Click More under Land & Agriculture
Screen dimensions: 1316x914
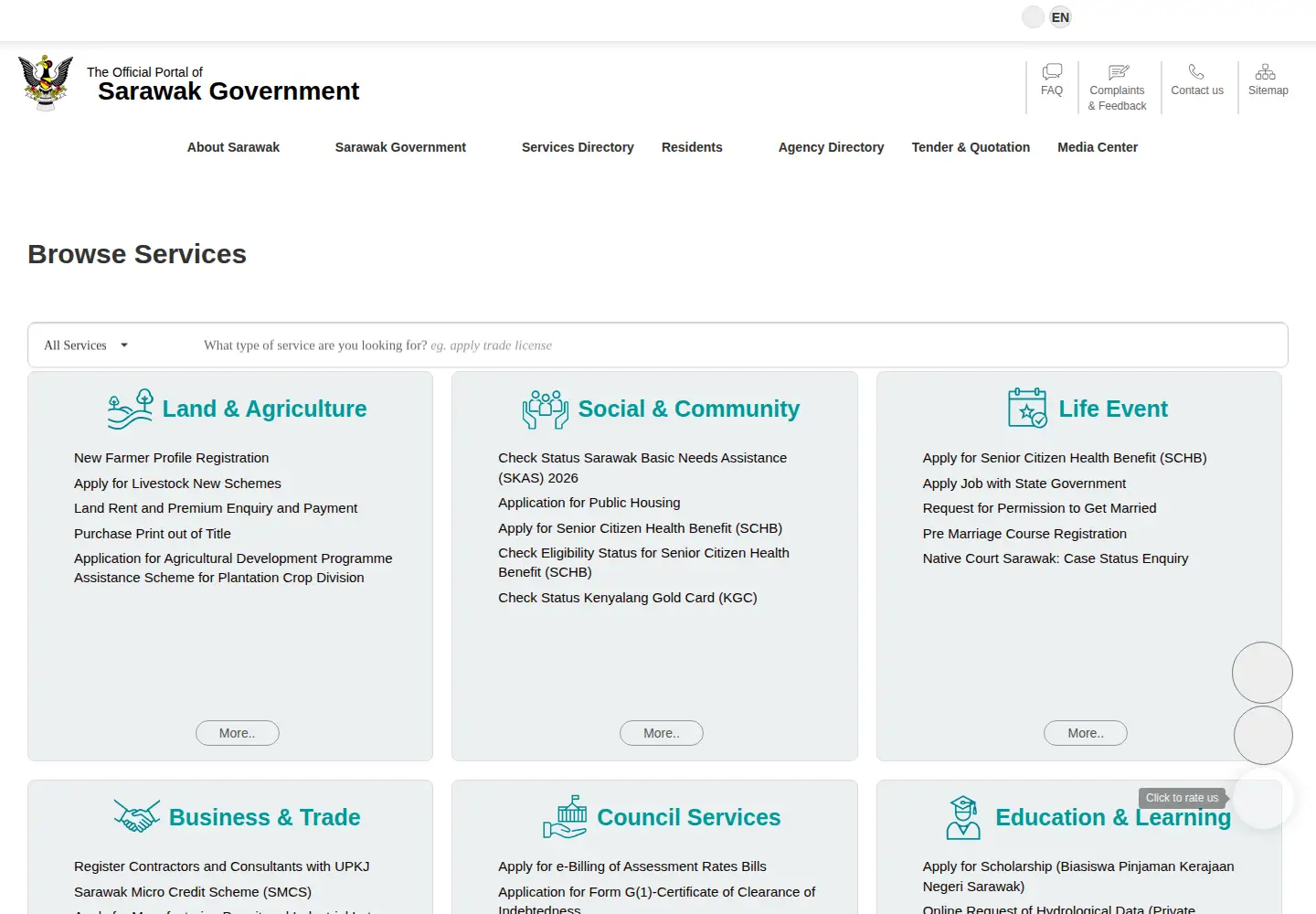point(238,733)
